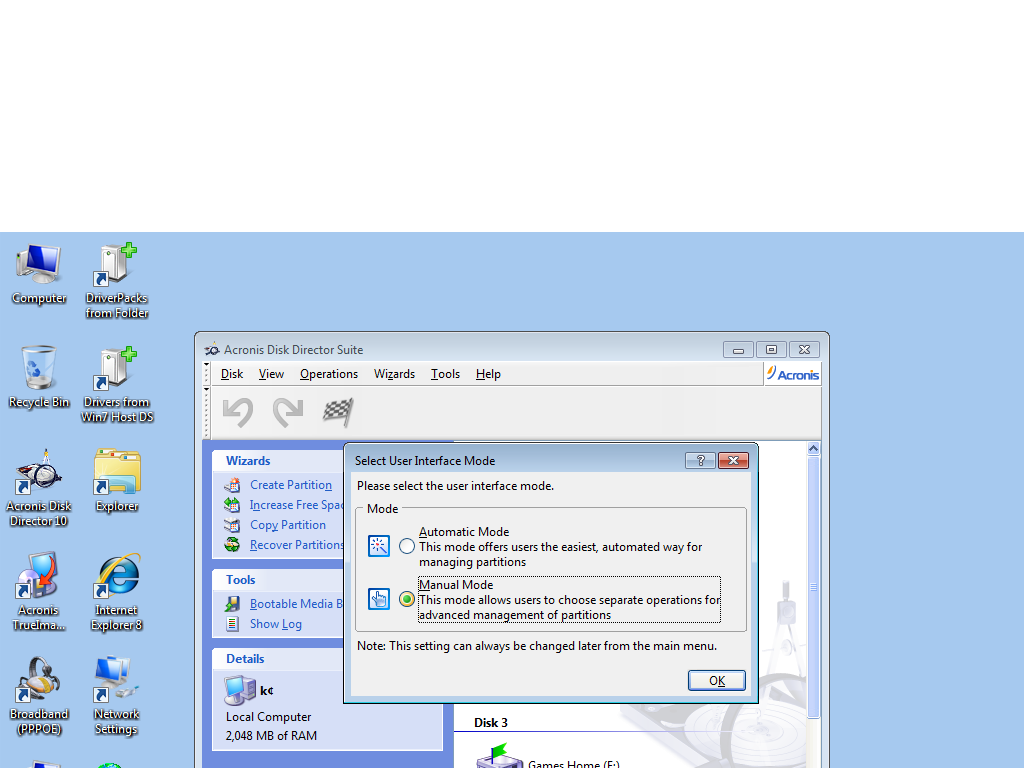The height and width of the screenshot is (768, 1024).
Task: Click the vertical scrollbar thumb in disk pane
Action: coord(813,587)
